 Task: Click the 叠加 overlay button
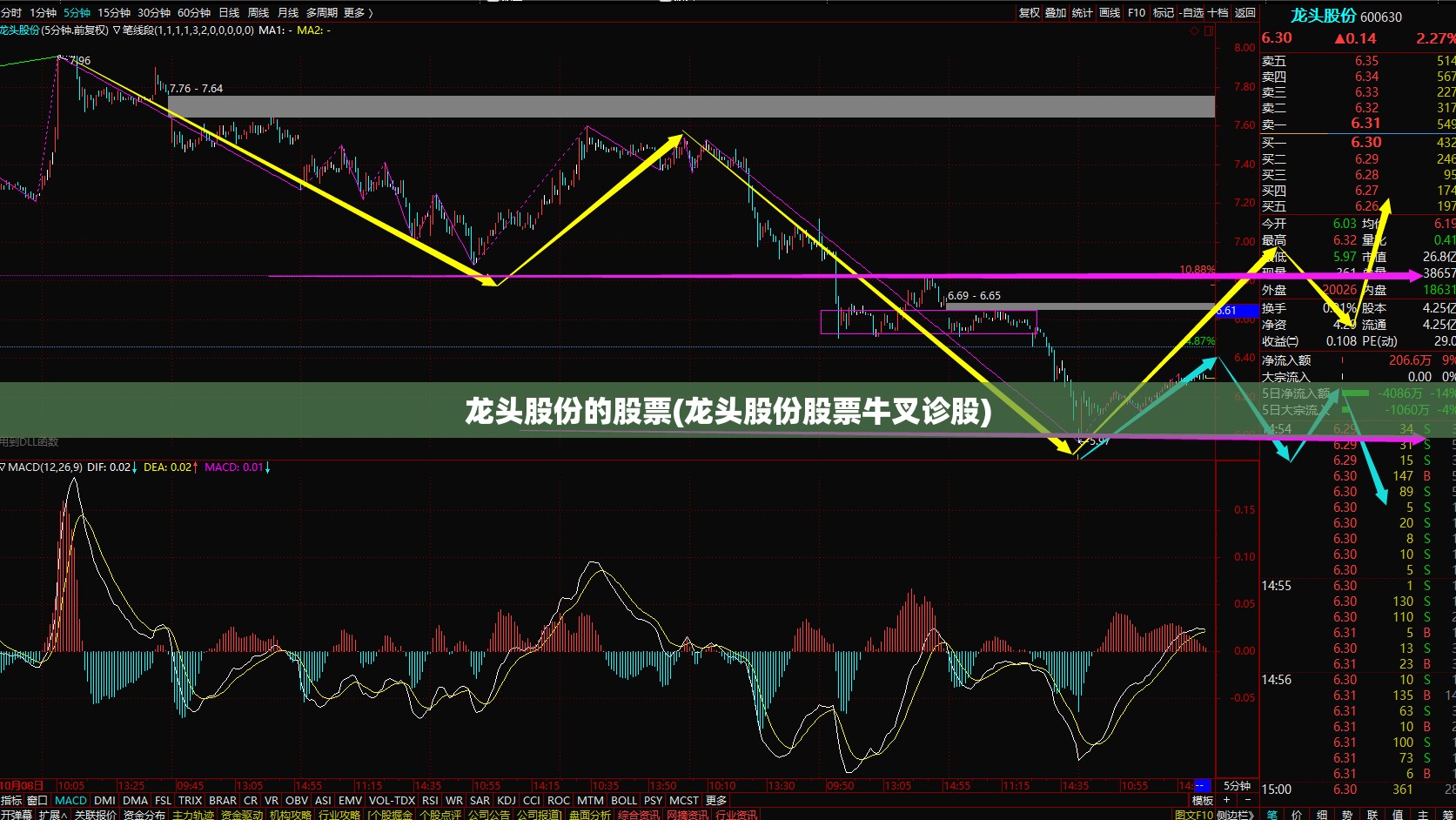(x=1056, y=13)
